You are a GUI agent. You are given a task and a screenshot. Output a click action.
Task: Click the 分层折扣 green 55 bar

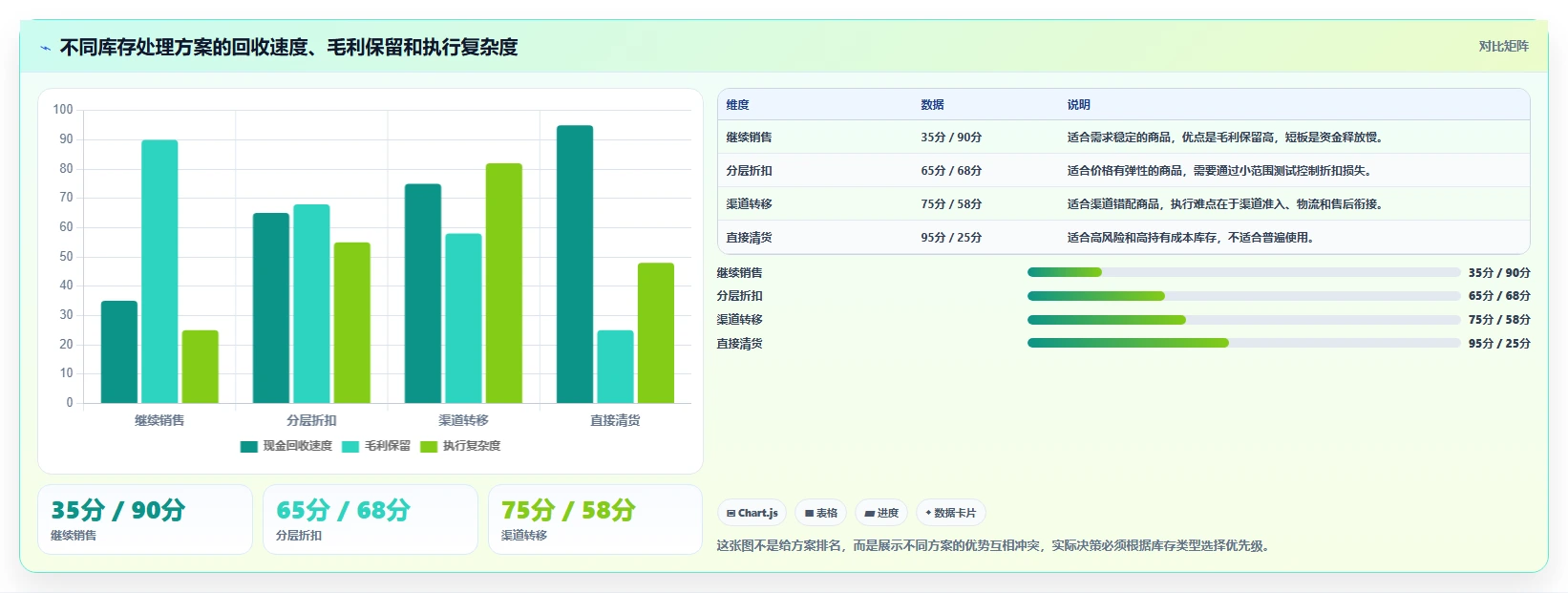(x=352, y=323)
